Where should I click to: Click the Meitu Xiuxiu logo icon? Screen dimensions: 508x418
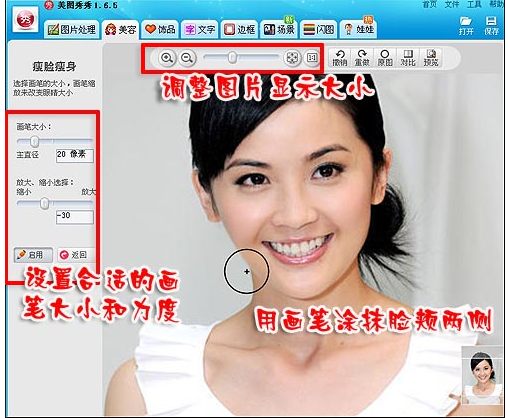click(x=26, y=19)
